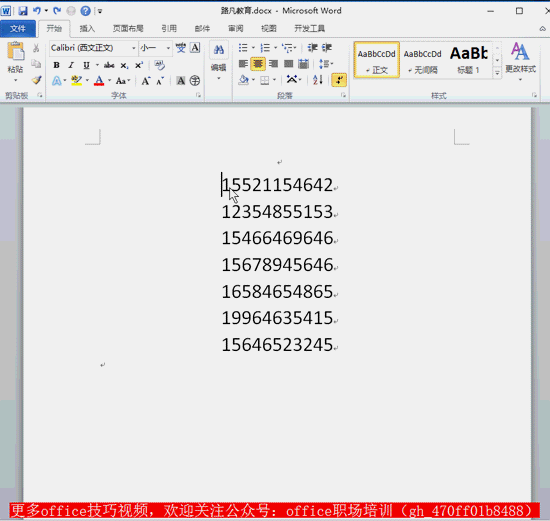Apply strikethrough formatting (abc)

click(x=109, y=65)
